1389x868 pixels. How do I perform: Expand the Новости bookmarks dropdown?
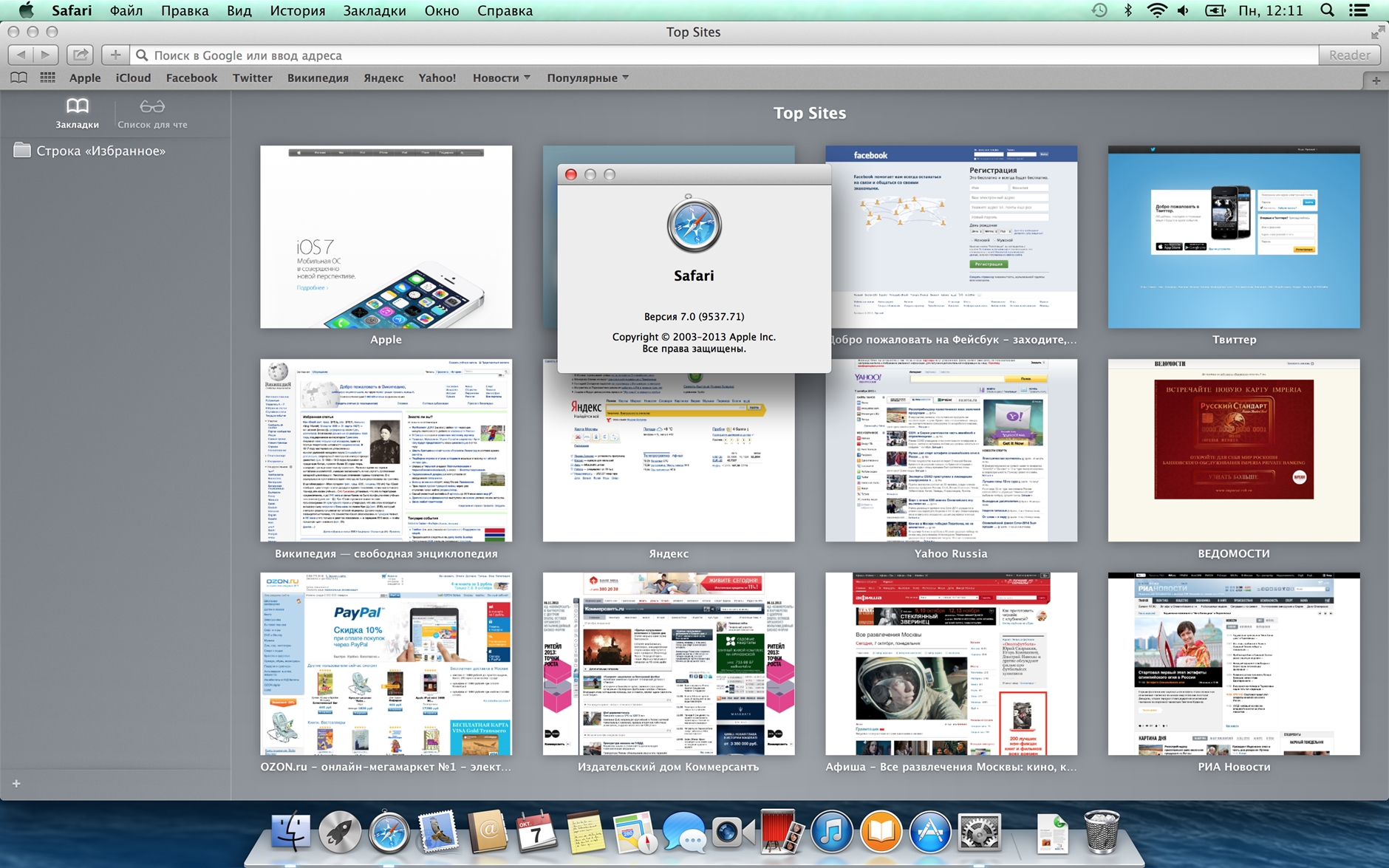click(x=502, y=78)
